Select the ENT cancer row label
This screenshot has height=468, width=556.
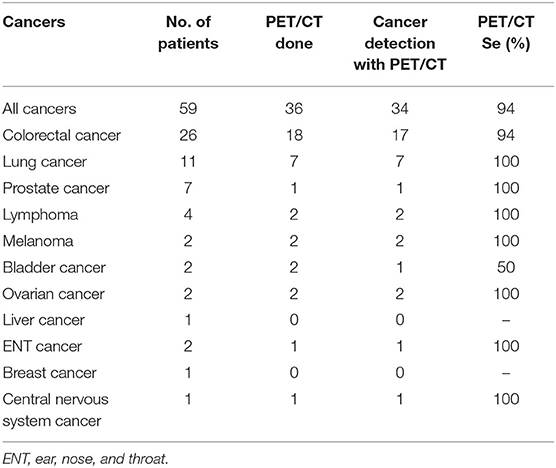[42, 346]
